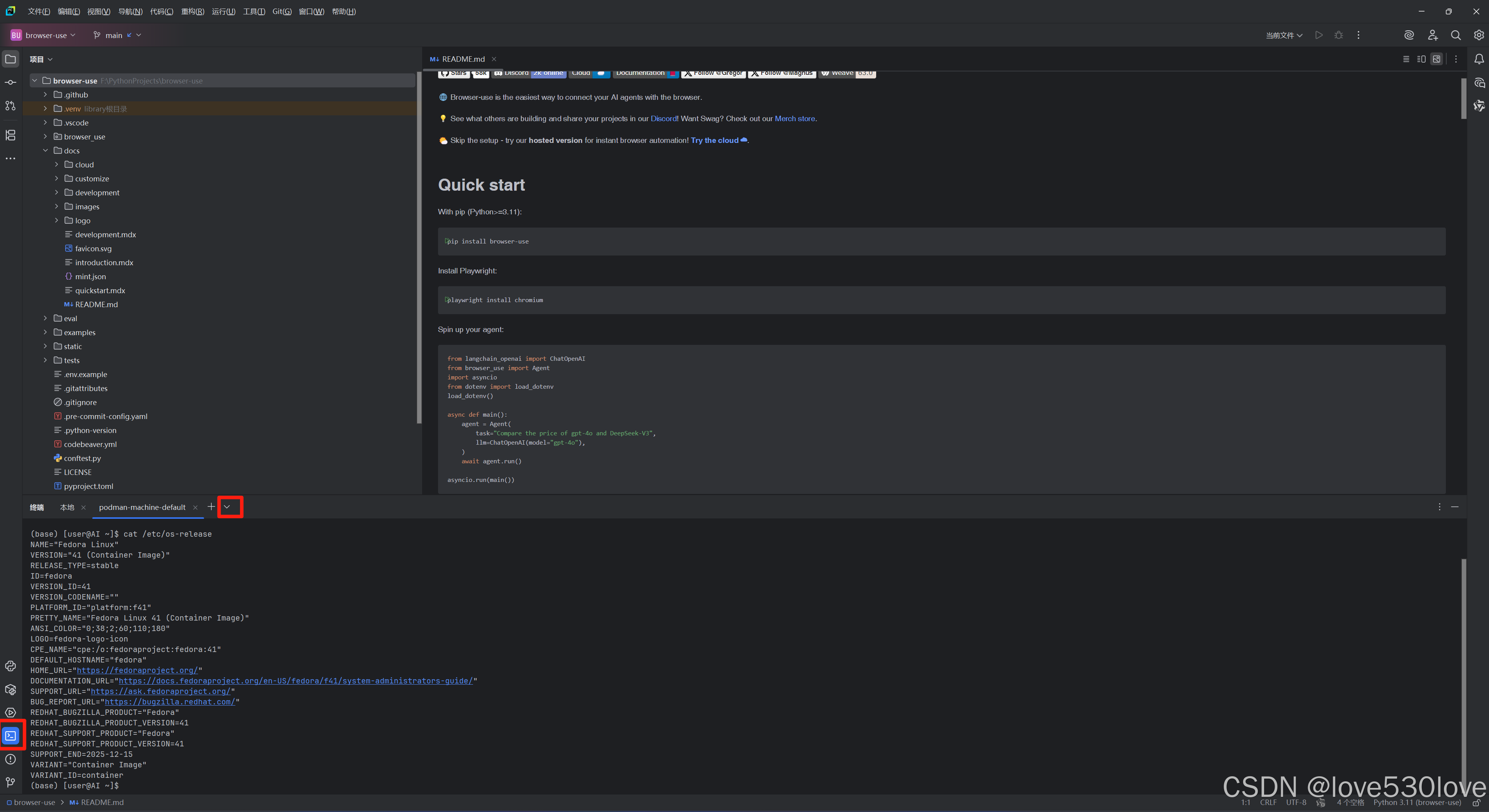The width and height of the screenshot is (1489, 812).
Task: Open the fedoraproject.org home URL link
Action: [x=137, y=670]
